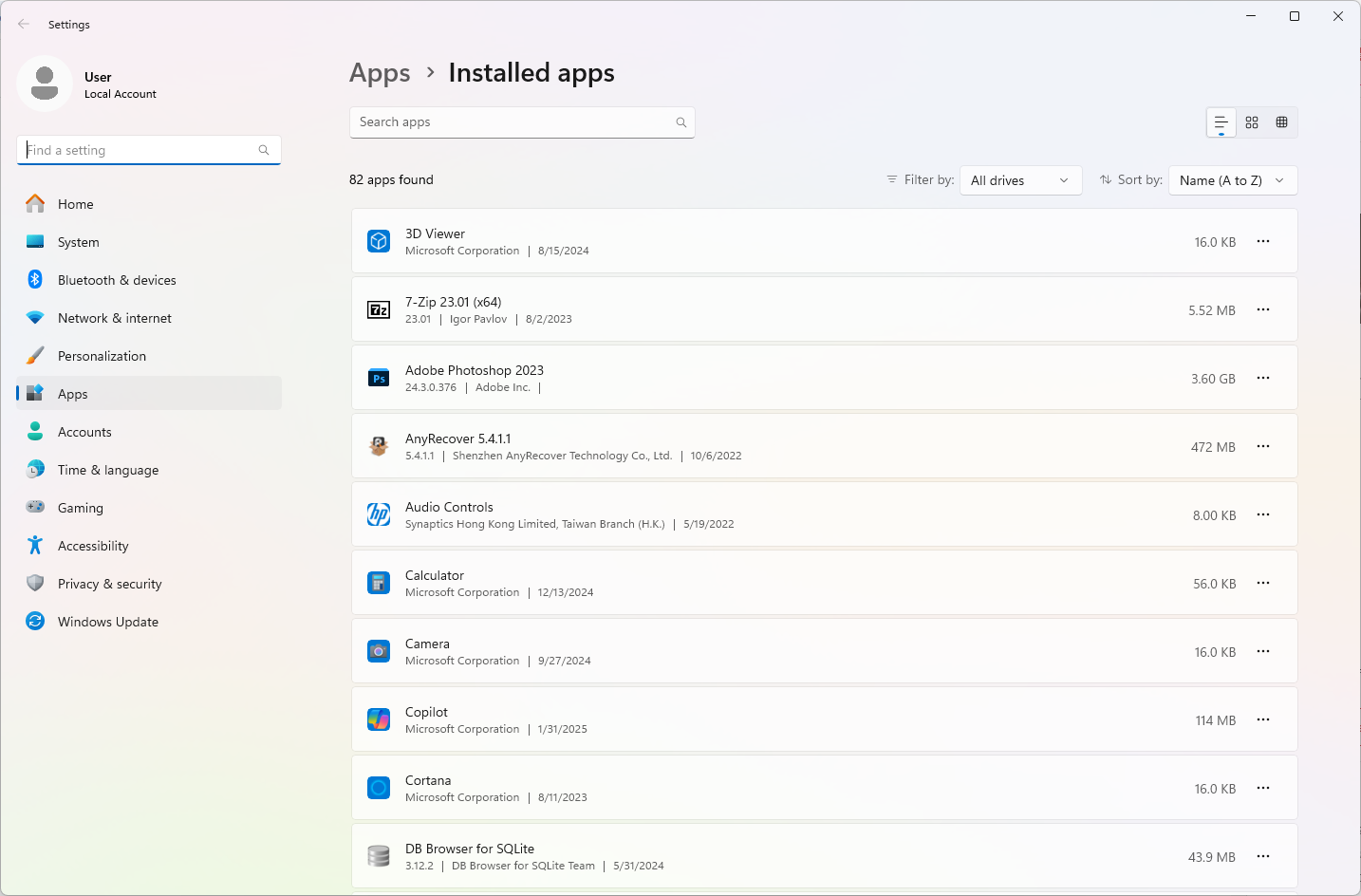
Task: Open more options for Audio Controls
Action: coord(1263,514)
